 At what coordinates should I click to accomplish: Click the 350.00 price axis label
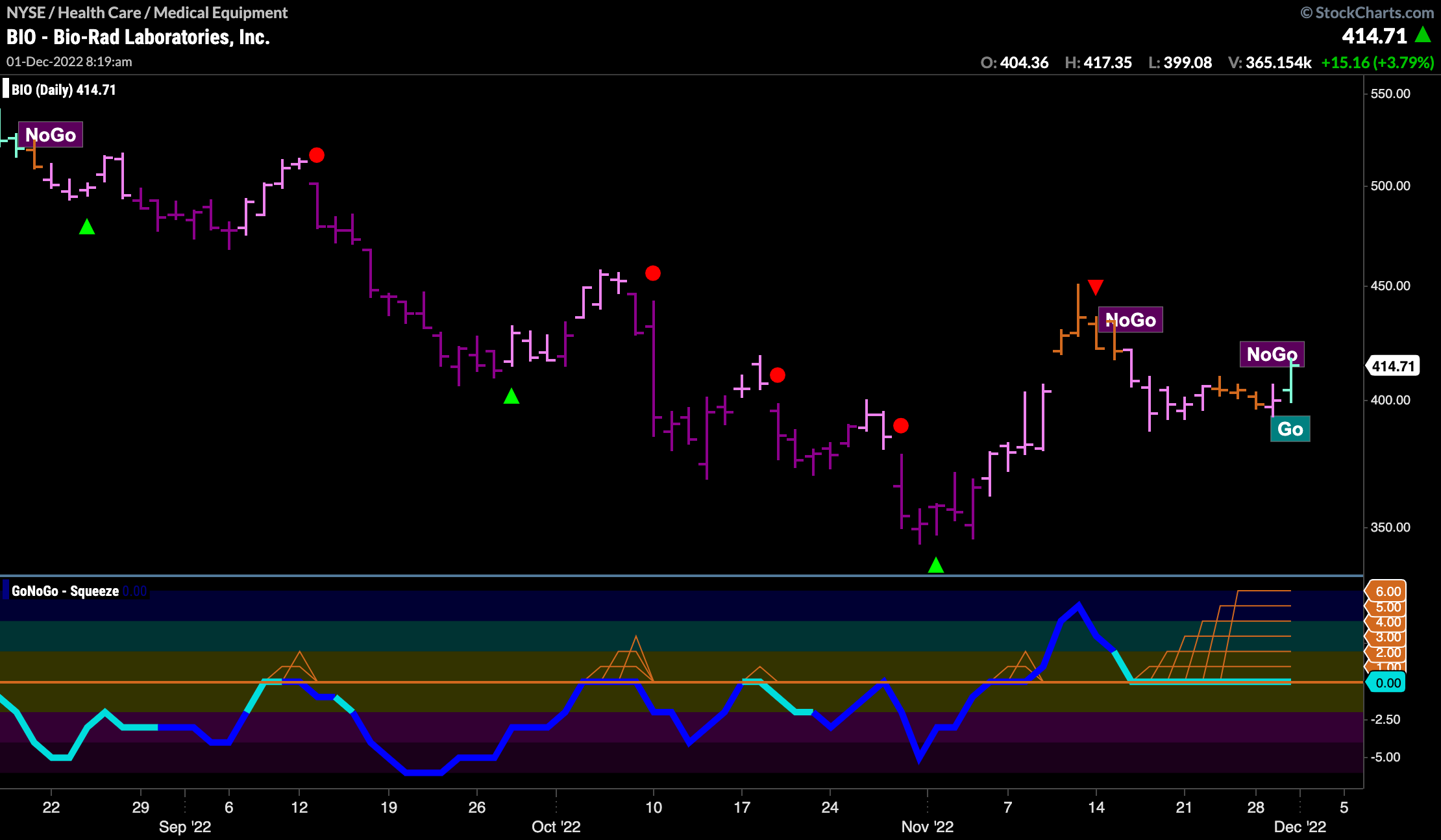1390,527
